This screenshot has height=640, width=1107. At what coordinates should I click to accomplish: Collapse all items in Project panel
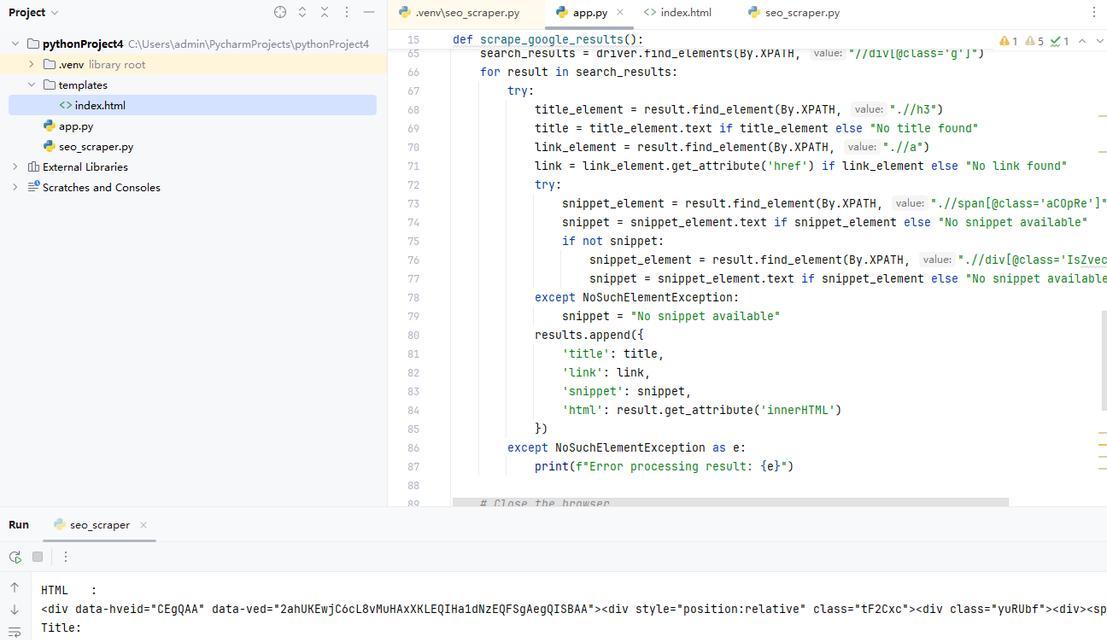(324, 12)
